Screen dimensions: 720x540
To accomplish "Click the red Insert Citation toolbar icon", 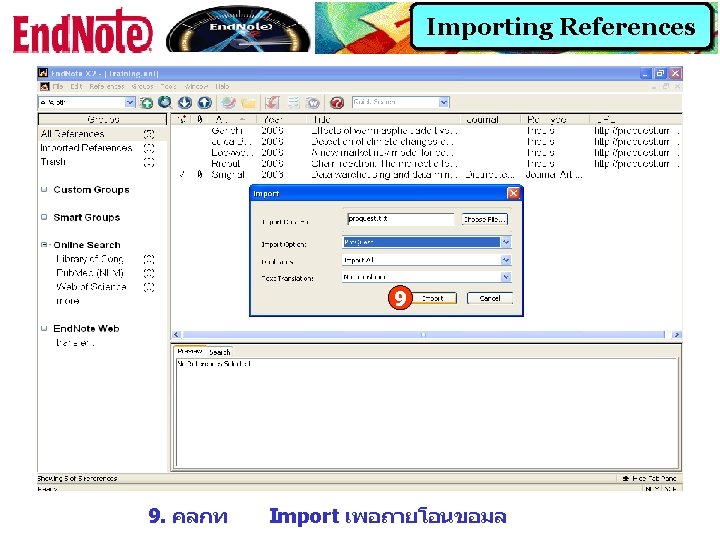I will (x=272, y=102).
